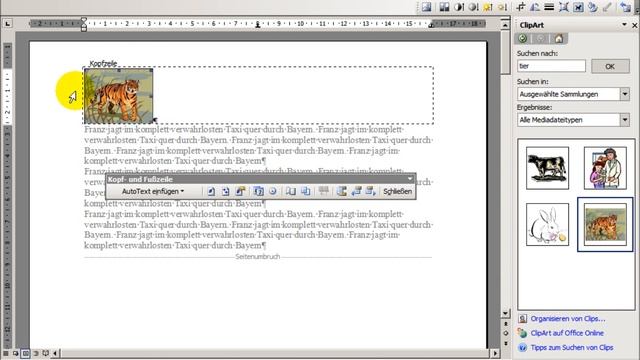This screenshot has height=360, width=640.
Task: Close the ClipArt task pane
Action: coord(635,25)
